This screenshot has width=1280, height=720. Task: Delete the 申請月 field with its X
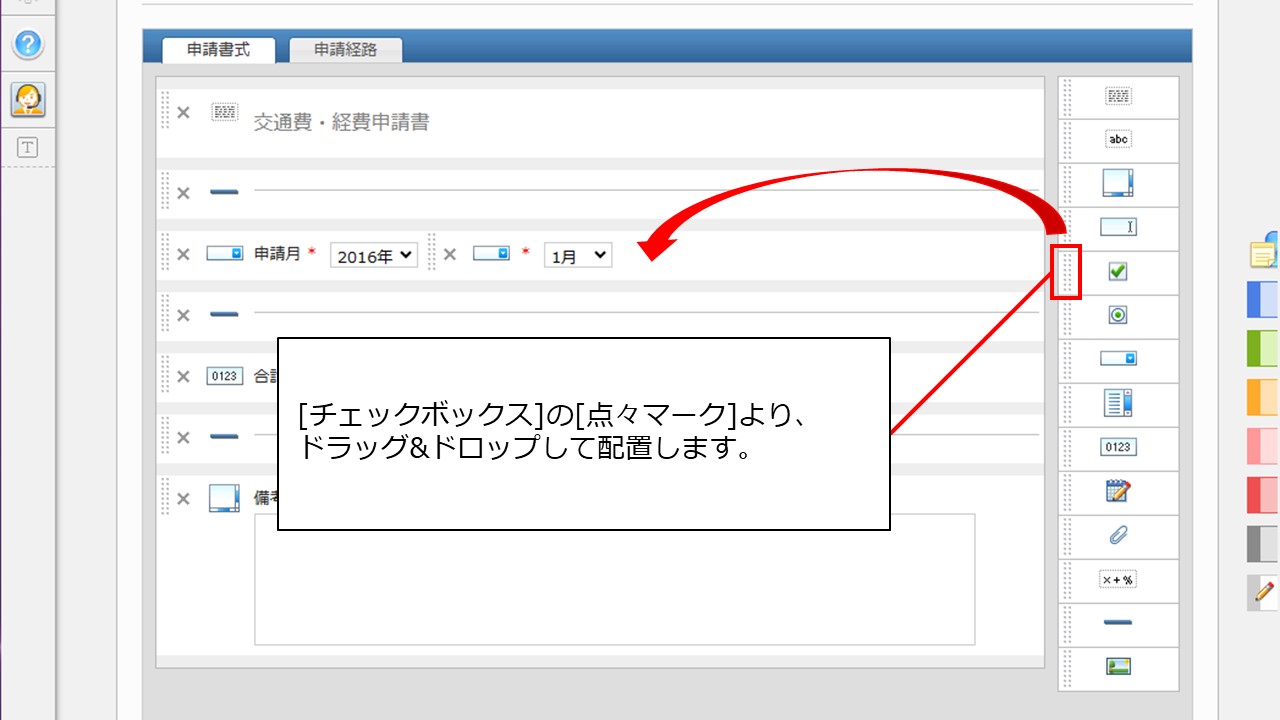pos(183,254)
